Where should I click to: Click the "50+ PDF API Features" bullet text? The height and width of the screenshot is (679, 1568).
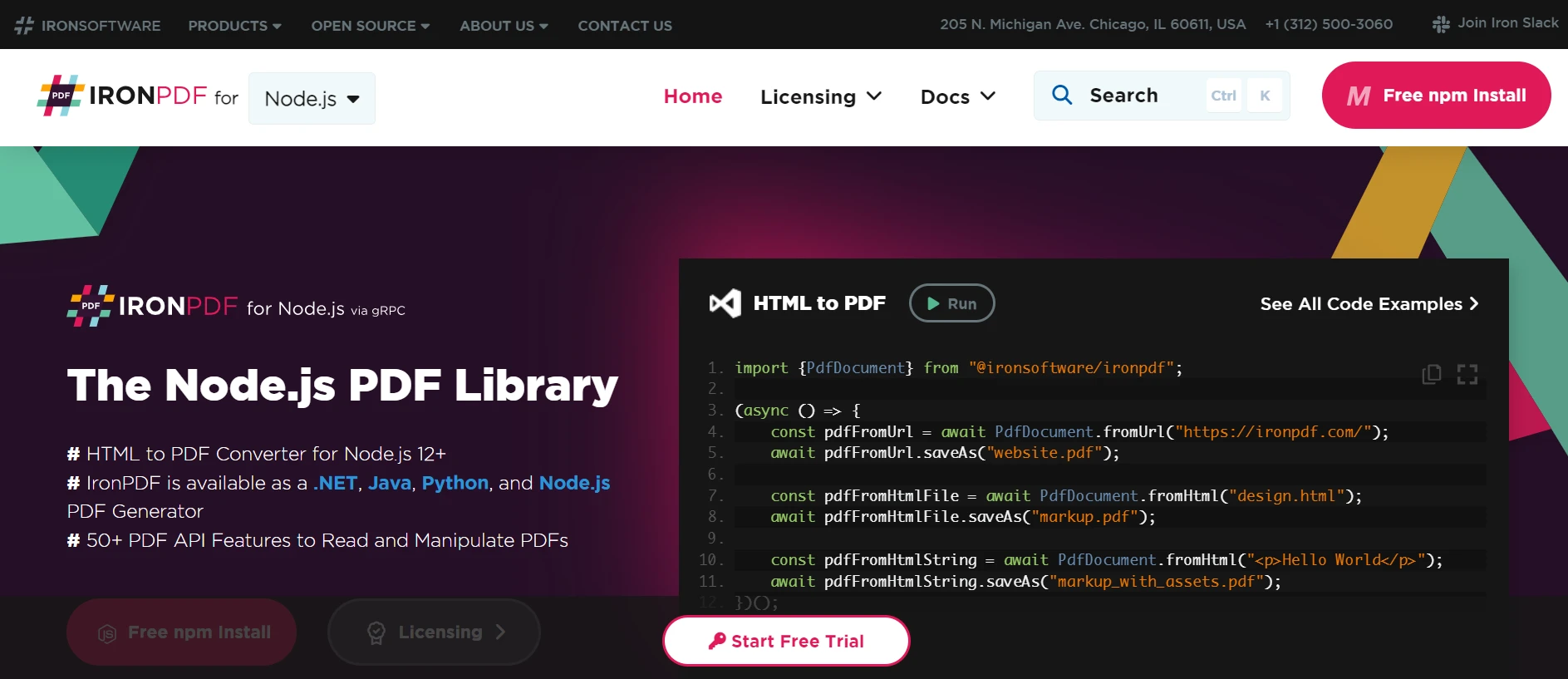[327, 540]
